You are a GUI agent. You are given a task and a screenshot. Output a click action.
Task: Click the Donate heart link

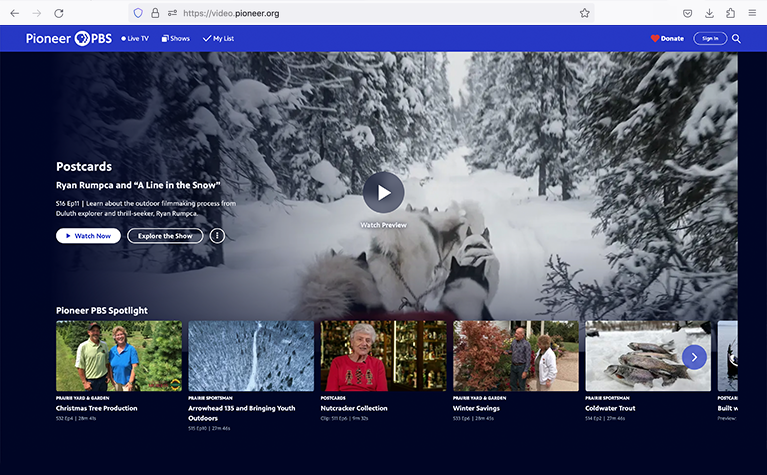(667, 38)
